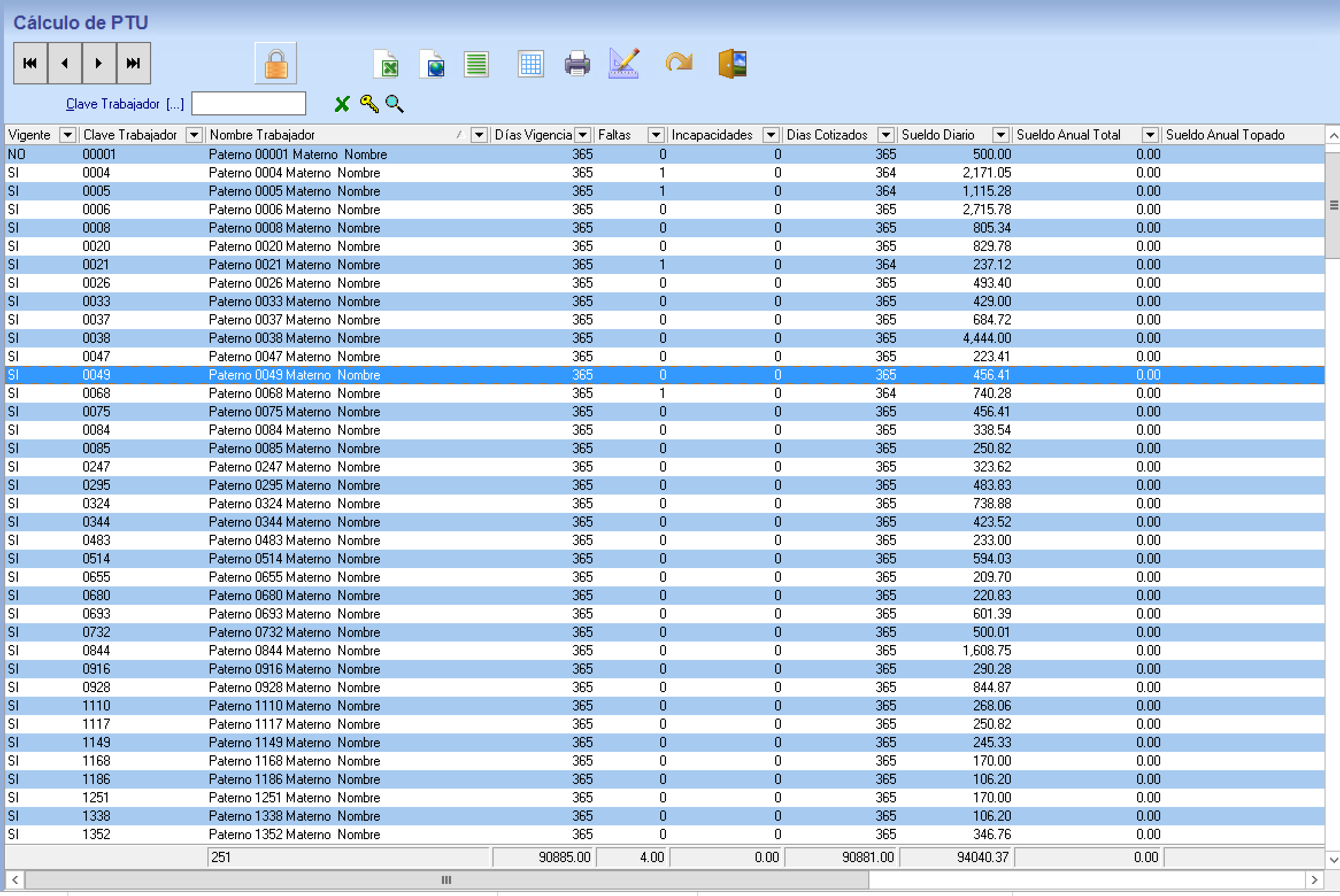This screenshot has height=896, width=1340.
Task: Search with the magnifying glass icon
Action: (395, 104)
